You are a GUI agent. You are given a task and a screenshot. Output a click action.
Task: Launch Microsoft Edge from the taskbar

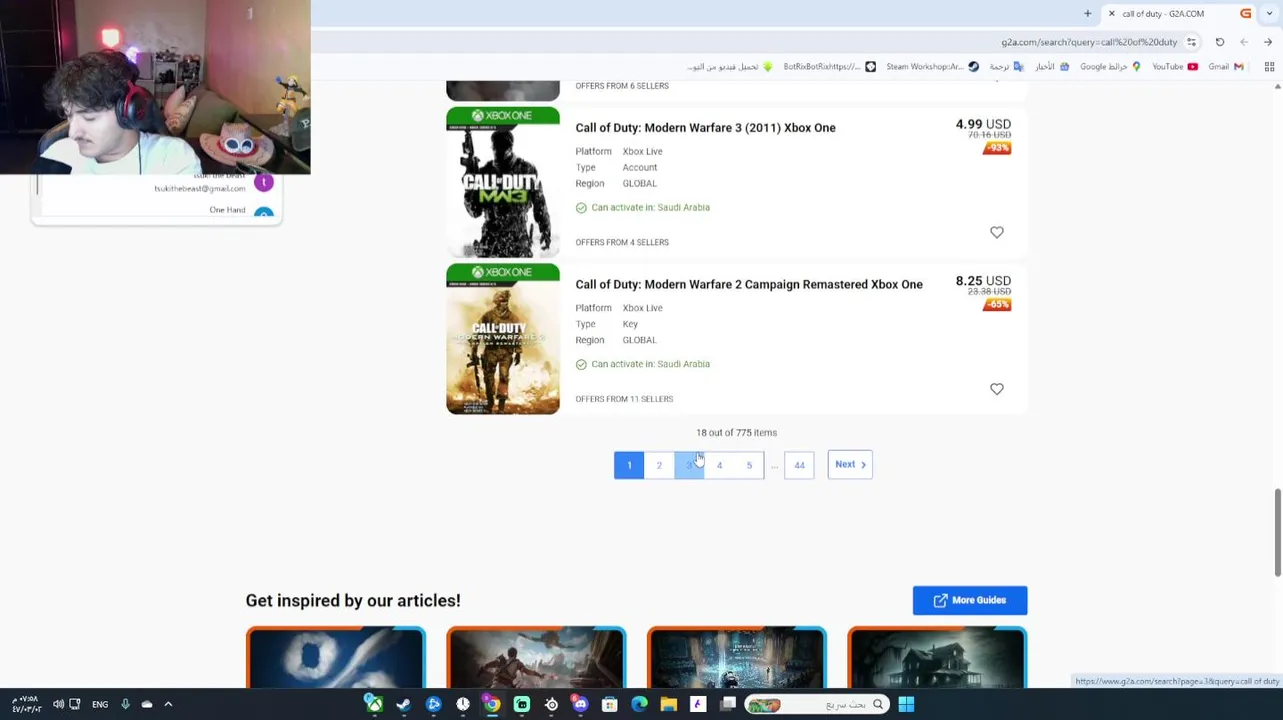639,705
